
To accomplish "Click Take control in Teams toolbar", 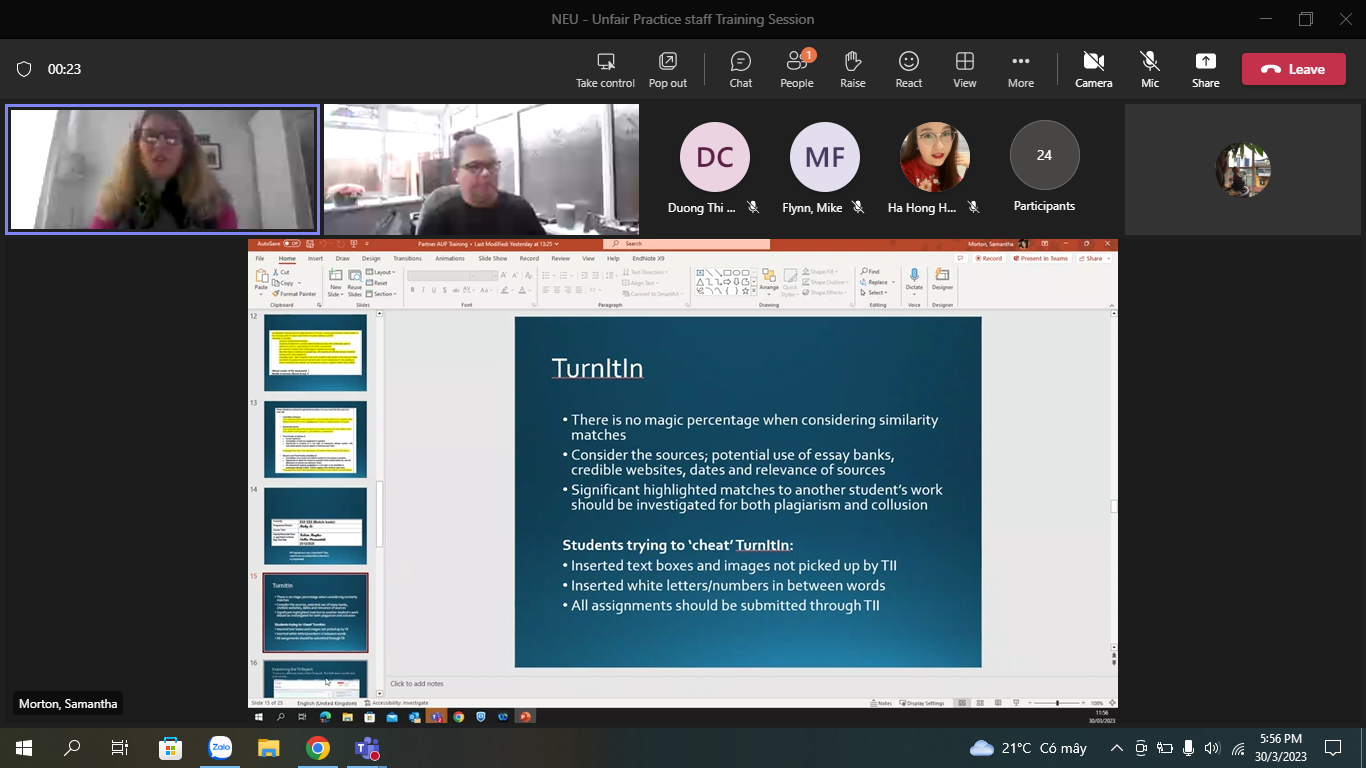I will (605, 69).
